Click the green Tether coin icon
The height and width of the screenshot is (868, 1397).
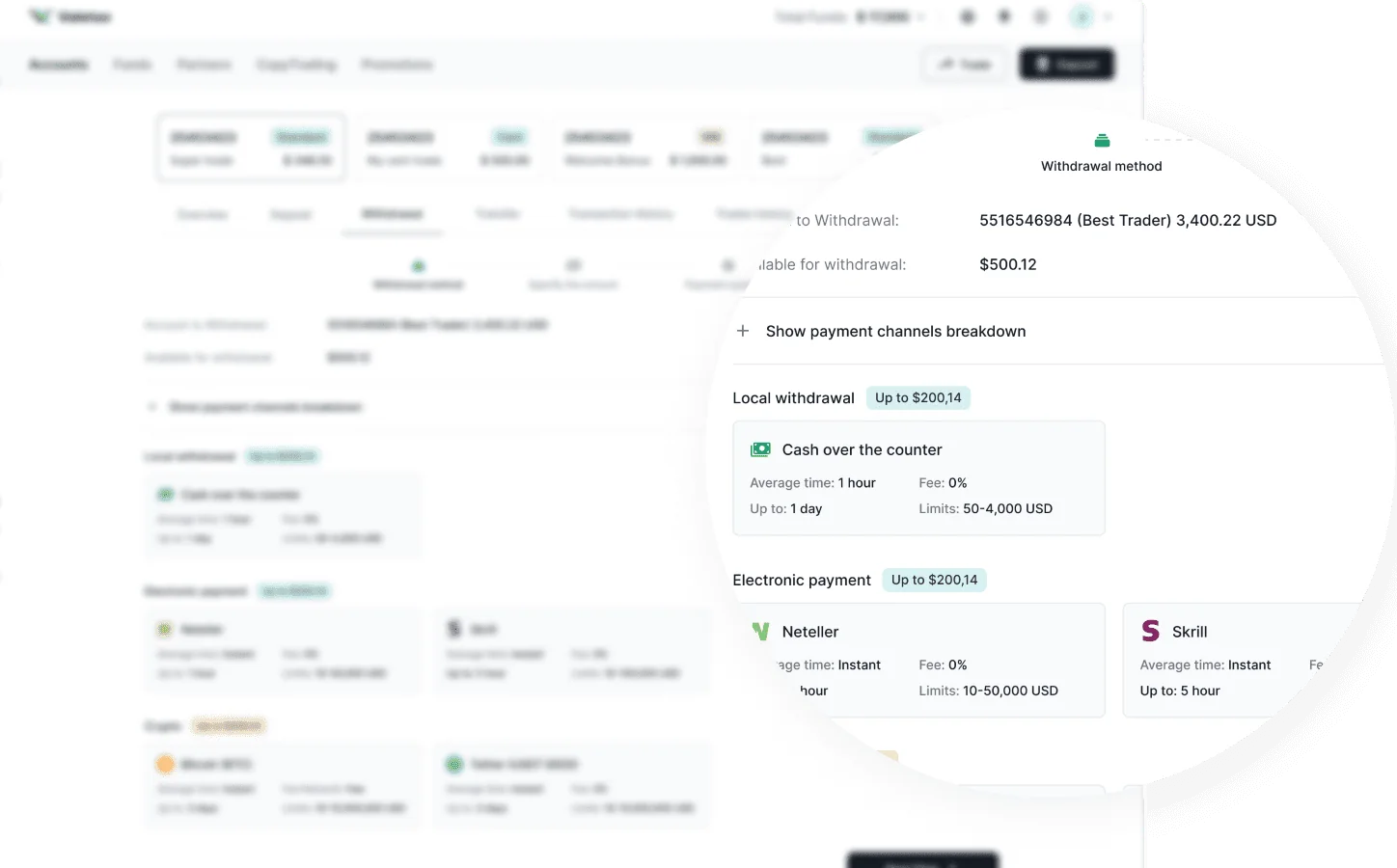tap(454, 764)
